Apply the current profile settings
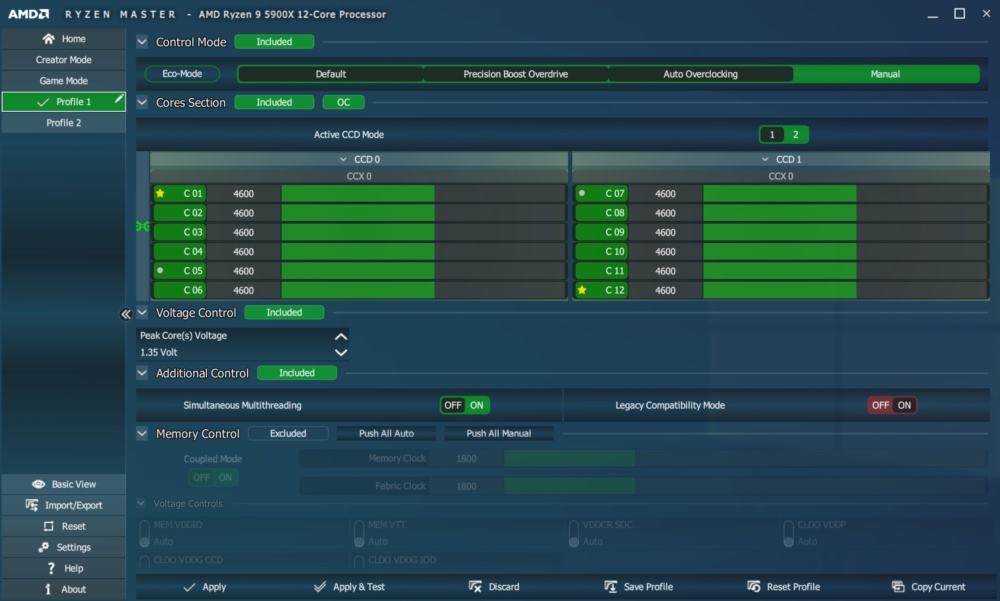 click(205, 587)
